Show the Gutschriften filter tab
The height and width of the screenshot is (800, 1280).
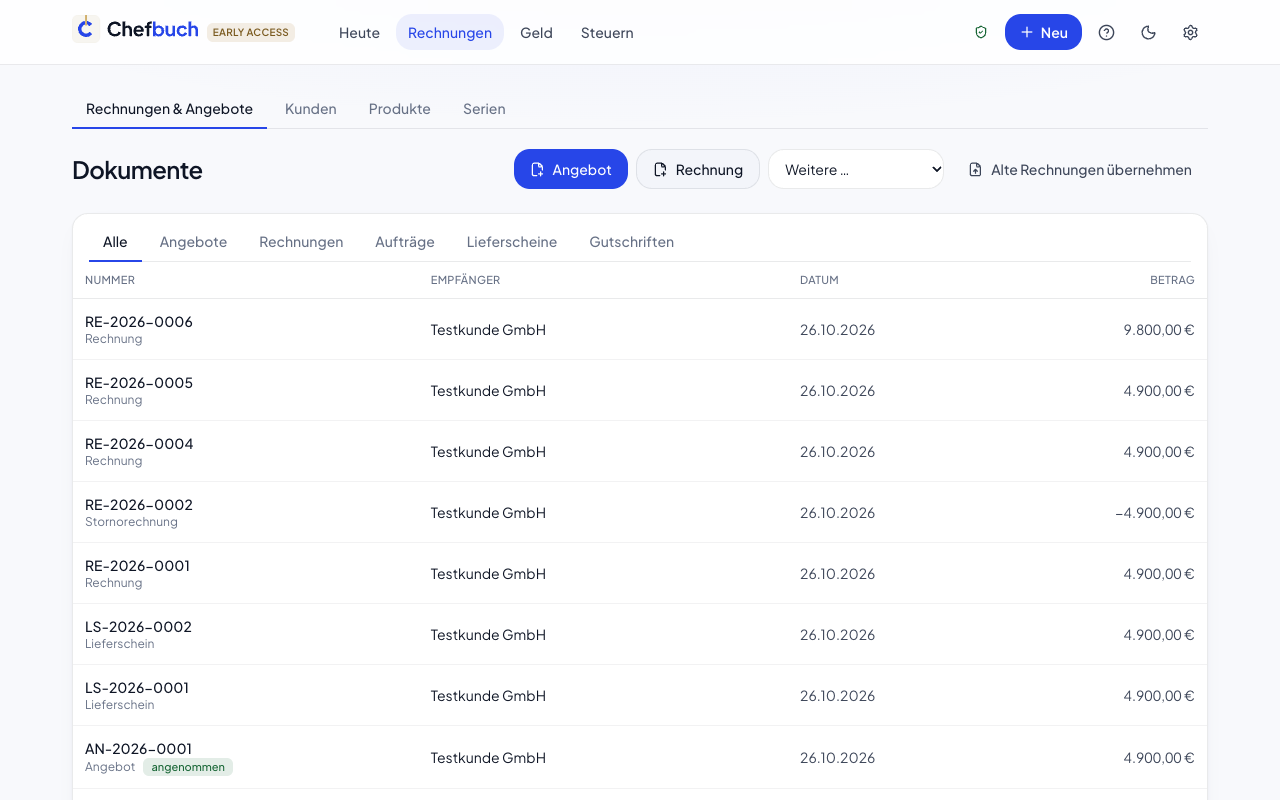[x=632, y=242]
